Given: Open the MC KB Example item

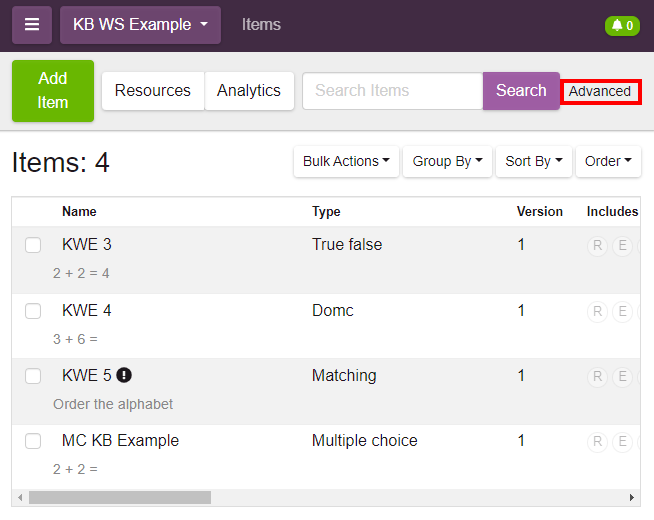Looking at the screenshot, I should coord(121,441).
